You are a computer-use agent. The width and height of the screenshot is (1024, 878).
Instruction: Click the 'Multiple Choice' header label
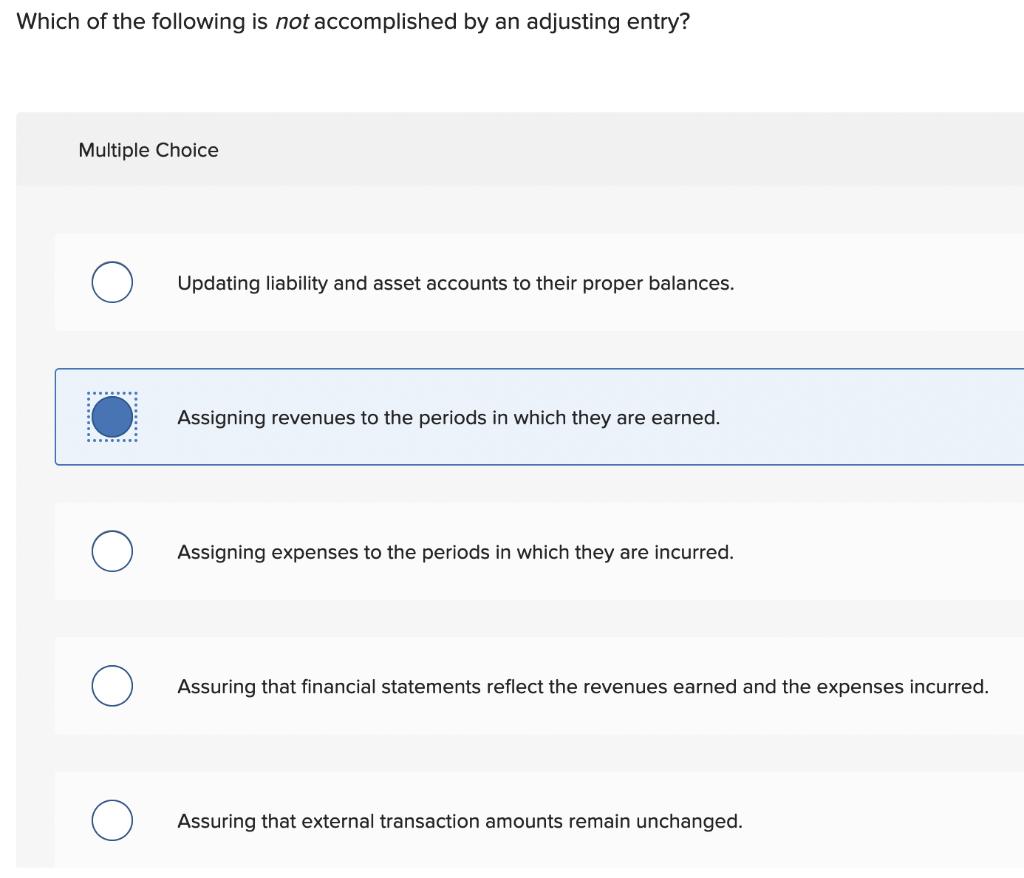pyautogui.click(x=148, y=150)
